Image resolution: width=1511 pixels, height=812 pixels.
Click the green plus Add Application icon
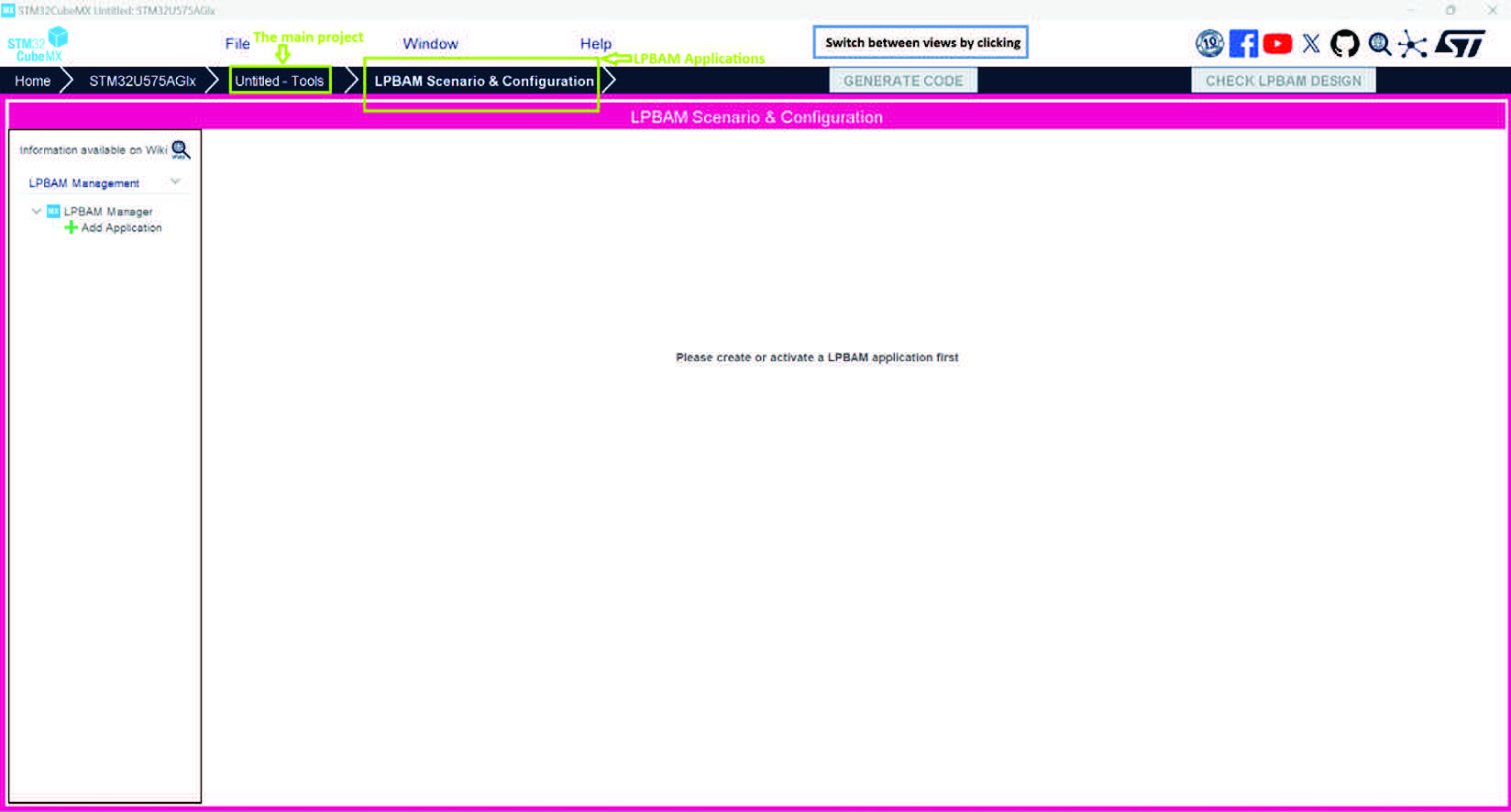pyautogui.click(x=71, y=227)
